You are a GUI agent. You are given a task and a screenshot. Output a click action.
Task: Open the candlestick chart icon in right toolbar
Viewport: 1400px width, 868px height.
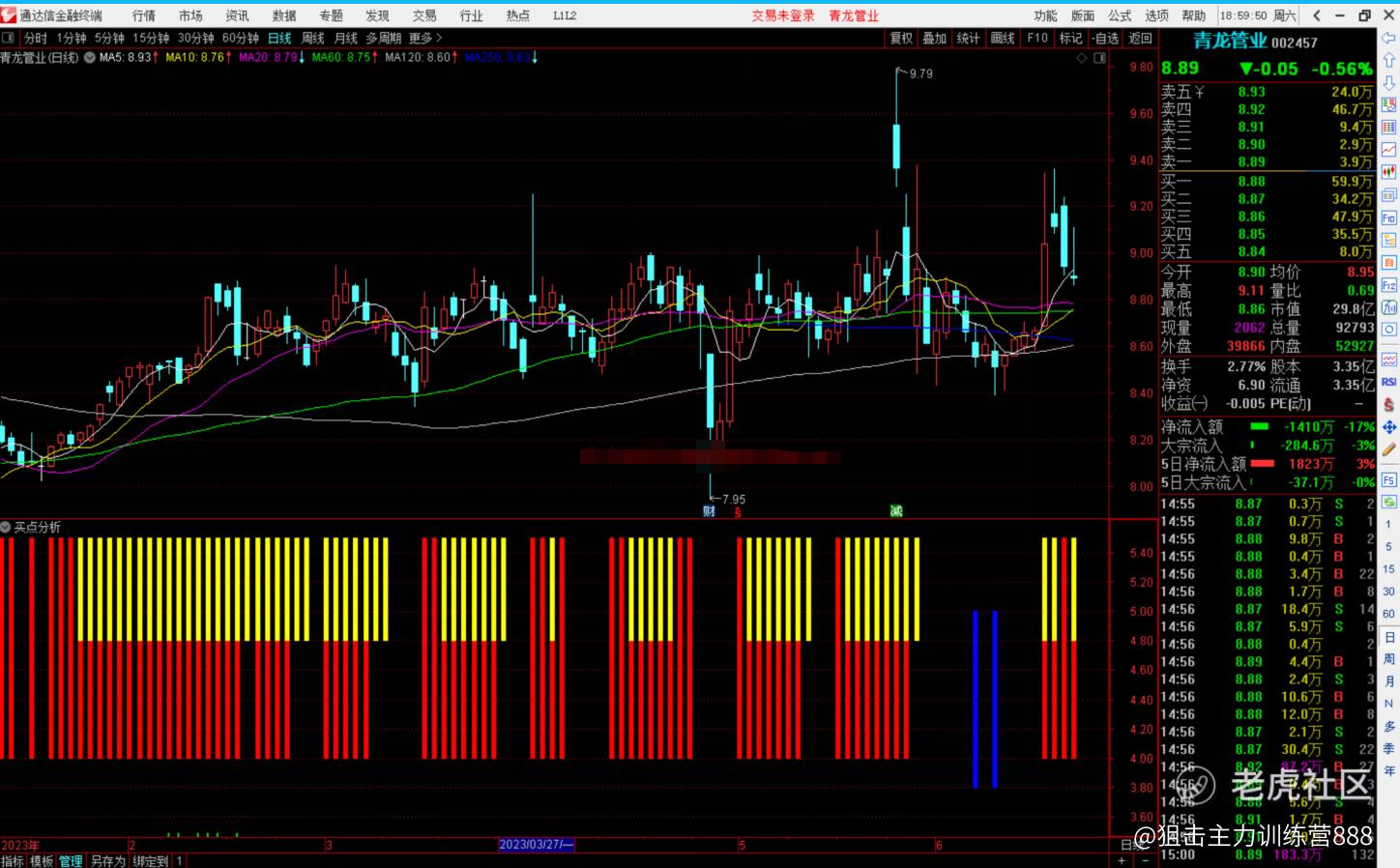coord(1389,172)
